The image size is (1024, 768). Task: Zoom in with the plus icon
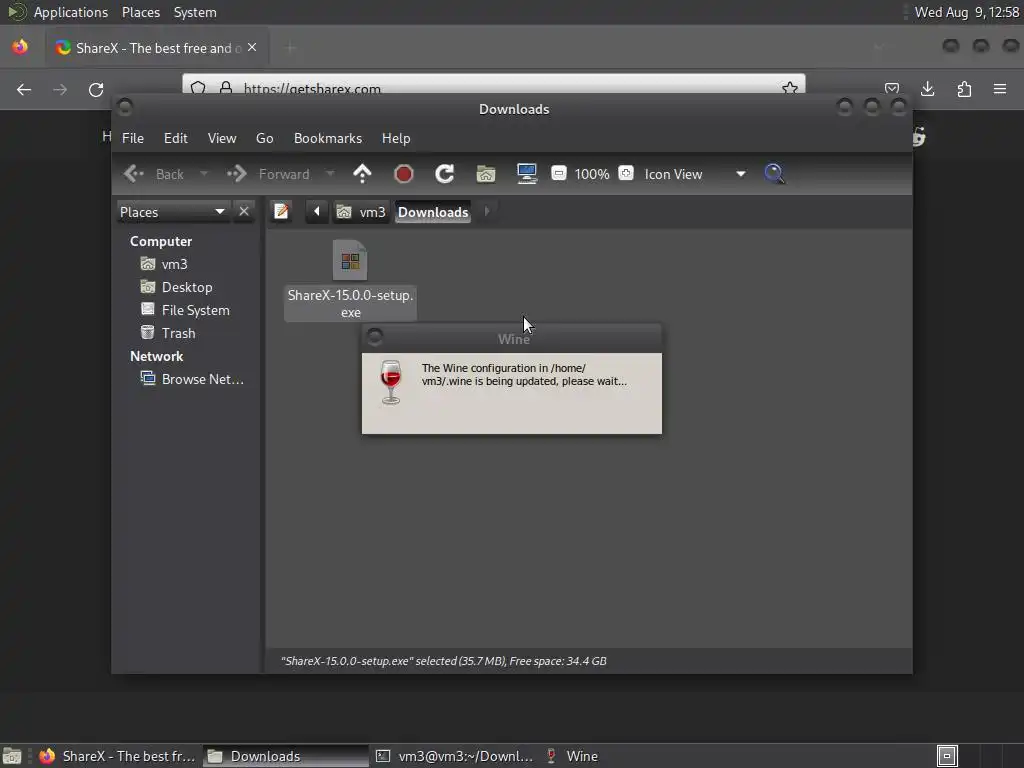[626, 173]
